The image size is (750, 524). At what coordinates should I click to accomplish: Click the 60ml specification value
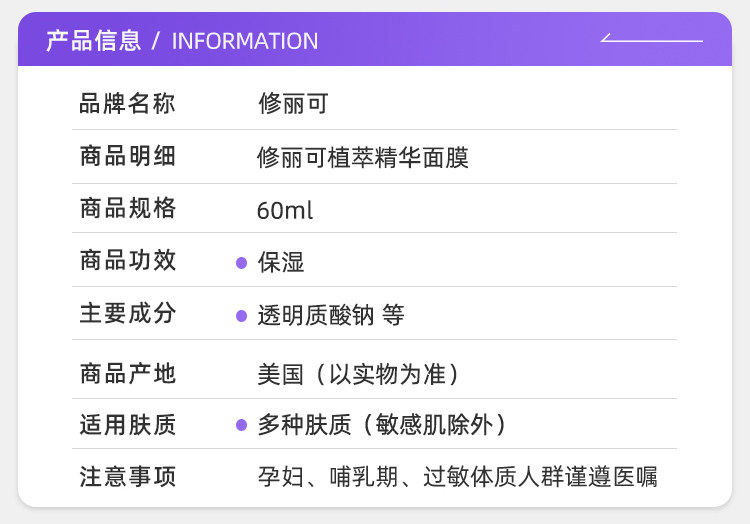click(285, 211)
